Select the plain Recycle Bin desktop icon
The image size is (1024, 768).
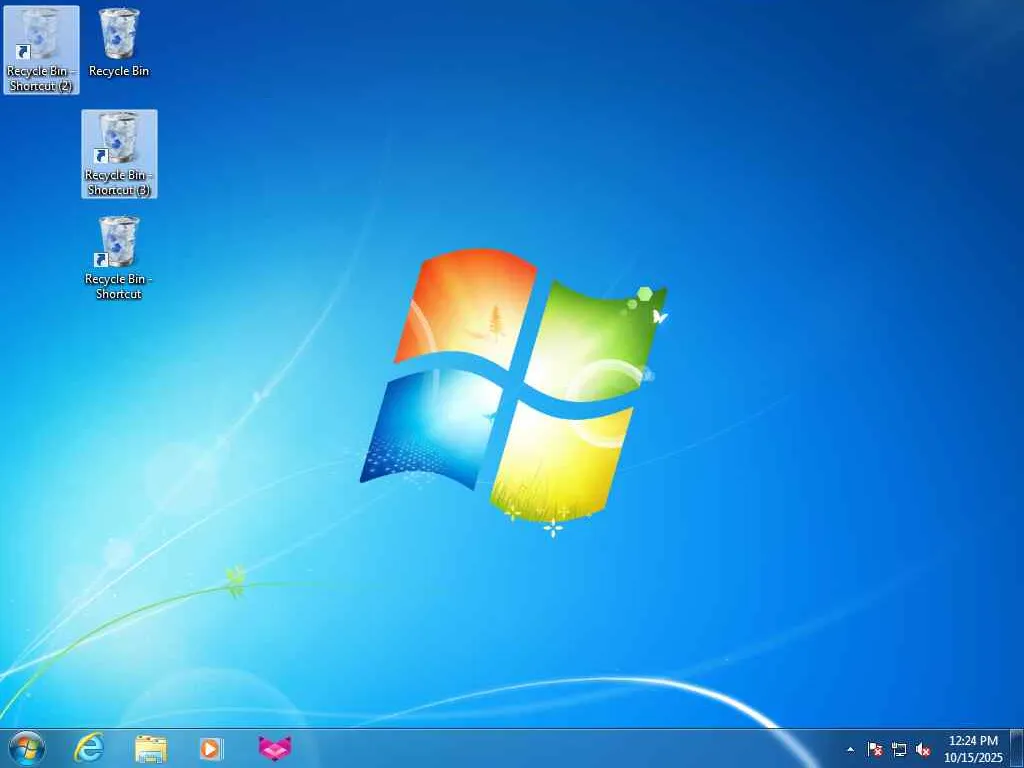119,43
